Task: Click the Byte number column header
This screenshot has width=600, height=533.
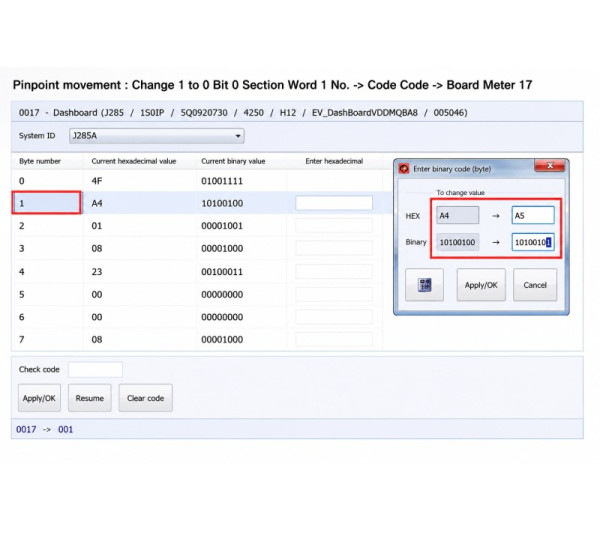Action: [x=40, y=161]
